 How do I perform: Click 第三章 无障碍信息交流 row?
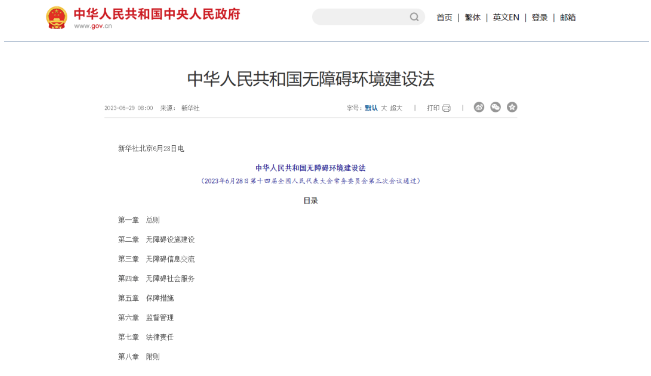(156, 259)
